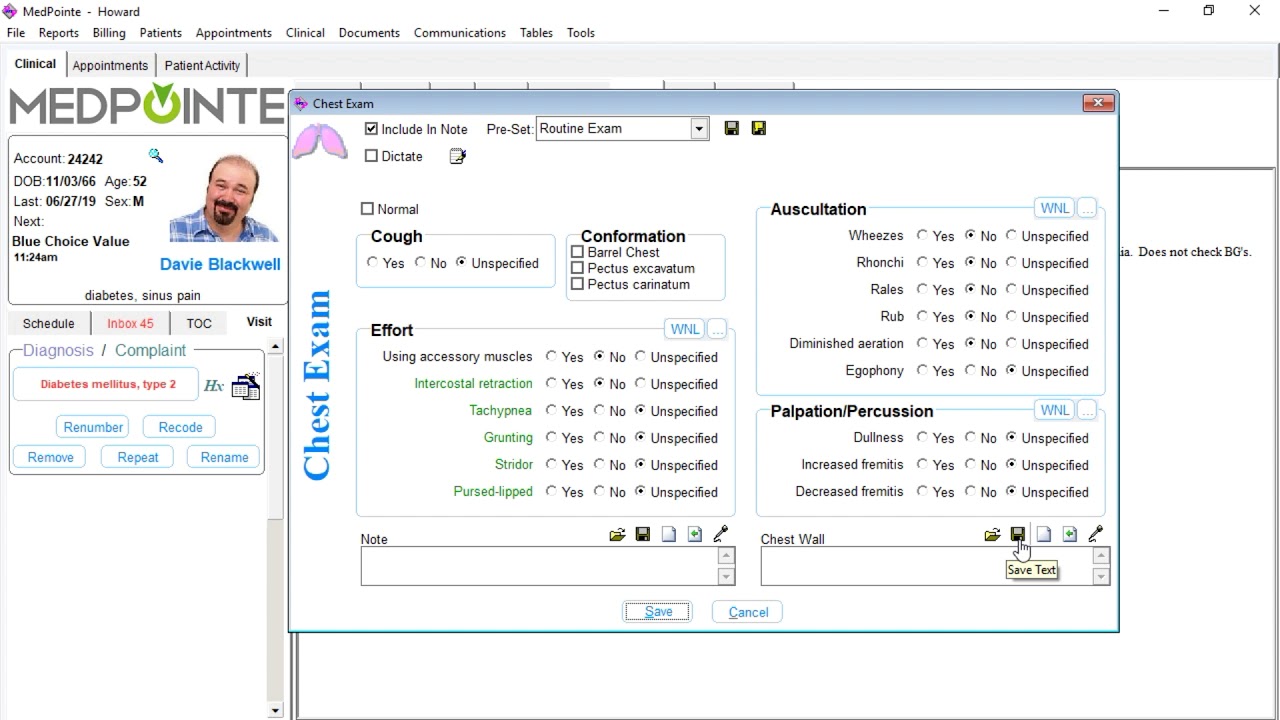This screenshot has height=720, width=1280.
Task: Check the Normal checkbox
Action: pyautogui.click(x=367, y=209)
